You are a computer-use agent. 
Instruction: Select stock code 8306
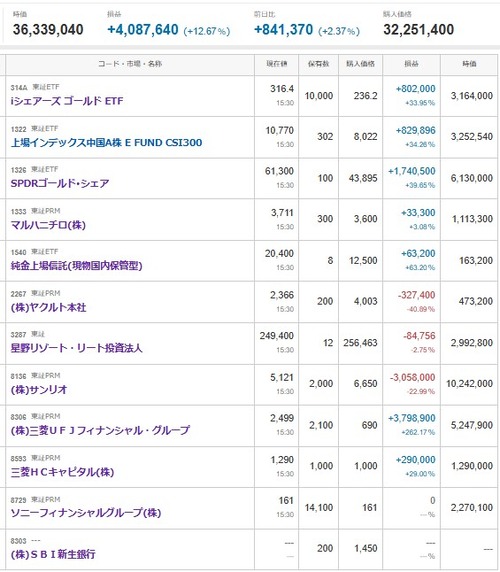click(x=18, y=417)
